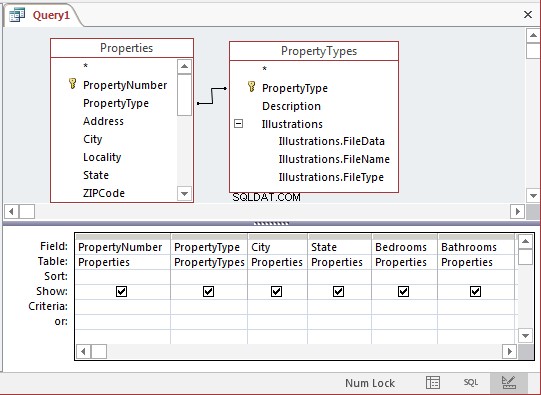Screen dimensions: 541x395
Task: Collapse the Illustrations field expander
Action: coord(238,124)
